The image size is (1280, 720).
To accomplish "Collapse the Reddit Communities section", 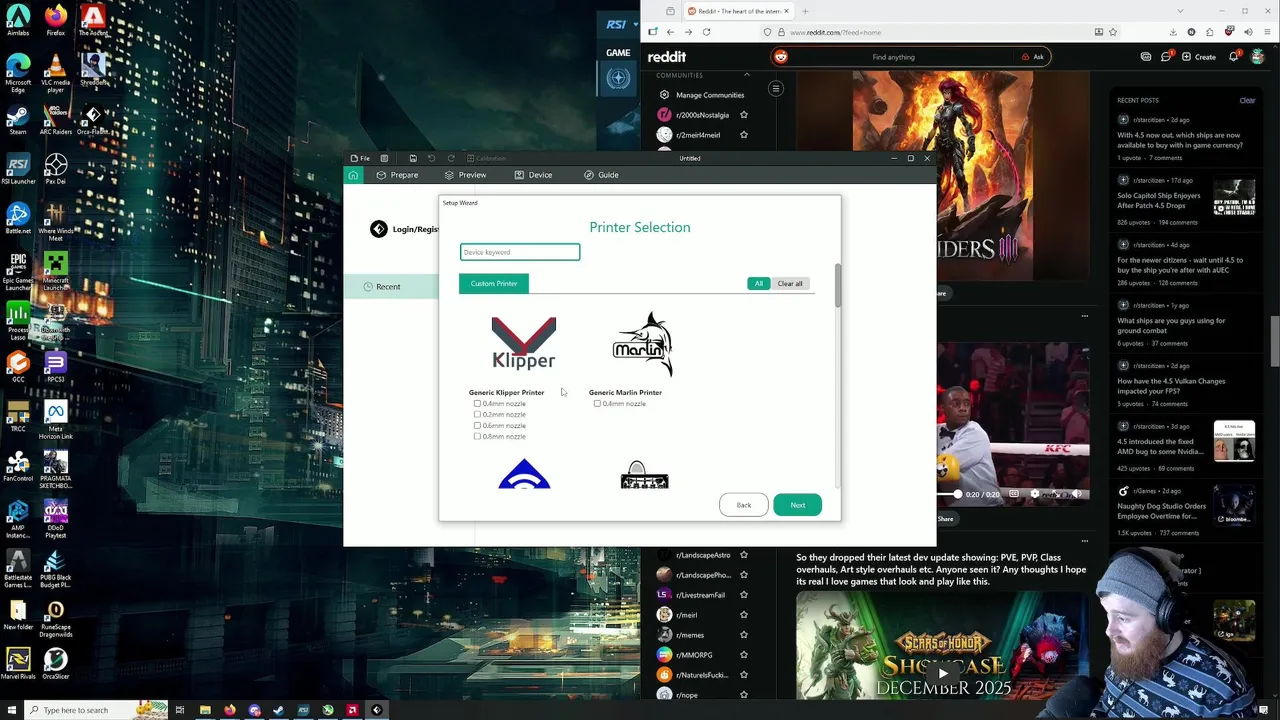I will click(746, 75).
